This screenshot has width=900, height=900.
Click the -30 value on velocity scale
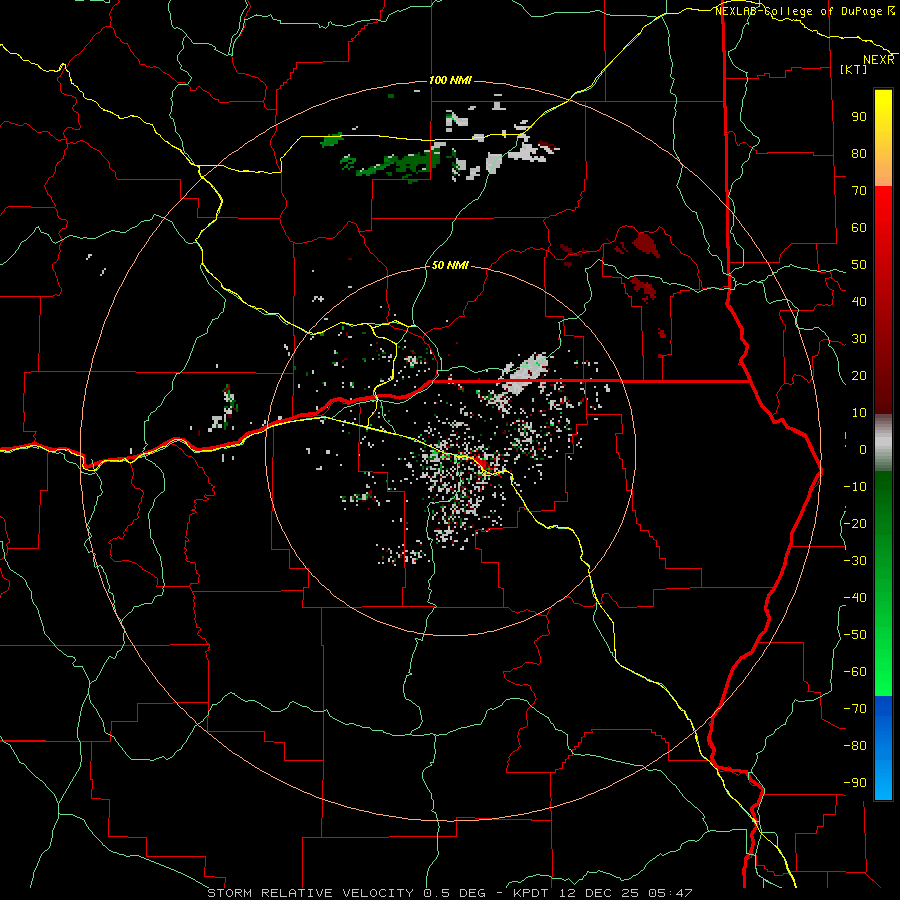[855, 561]
